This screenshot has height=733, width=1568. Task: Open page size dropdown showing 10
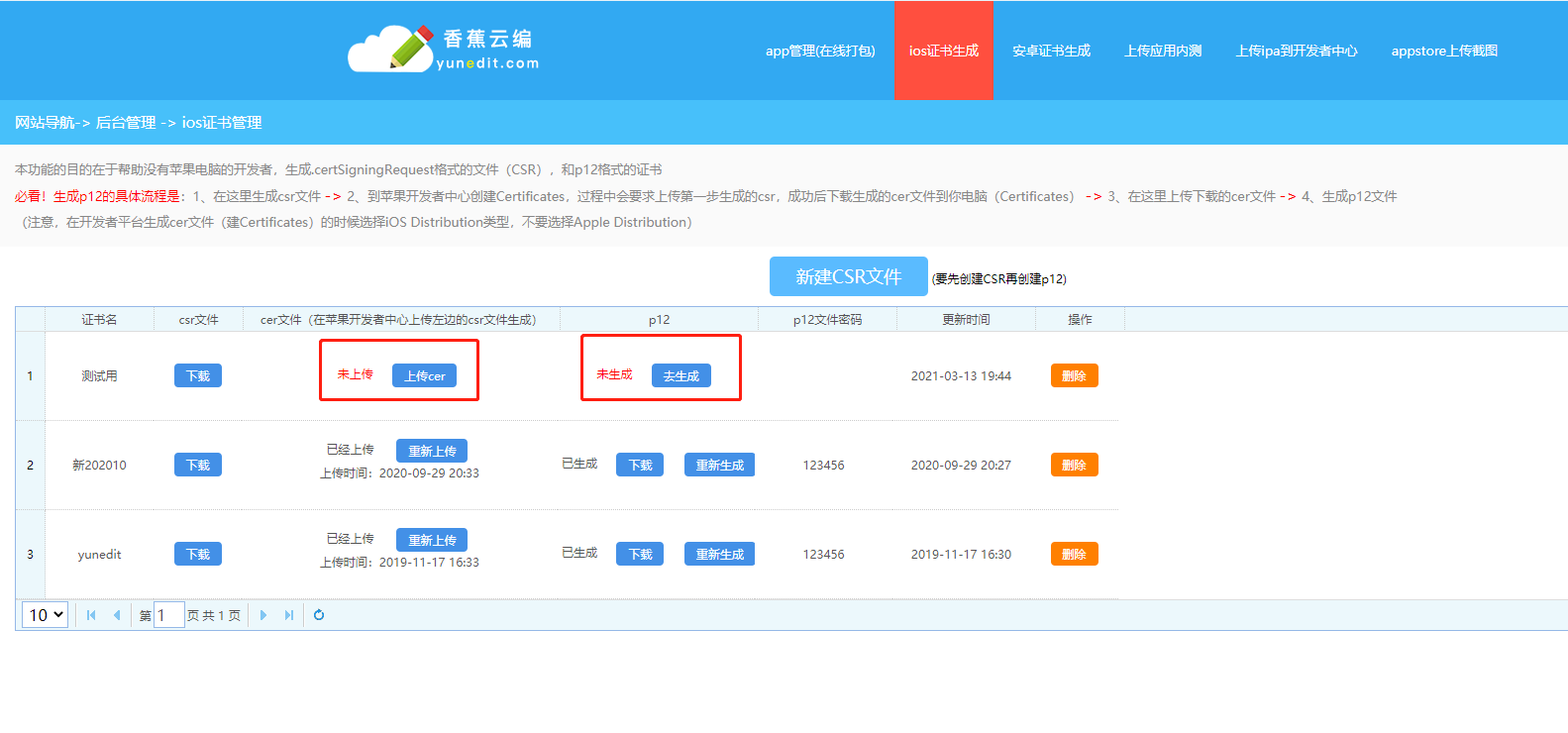pyautogui.click(x=45, y=615)
